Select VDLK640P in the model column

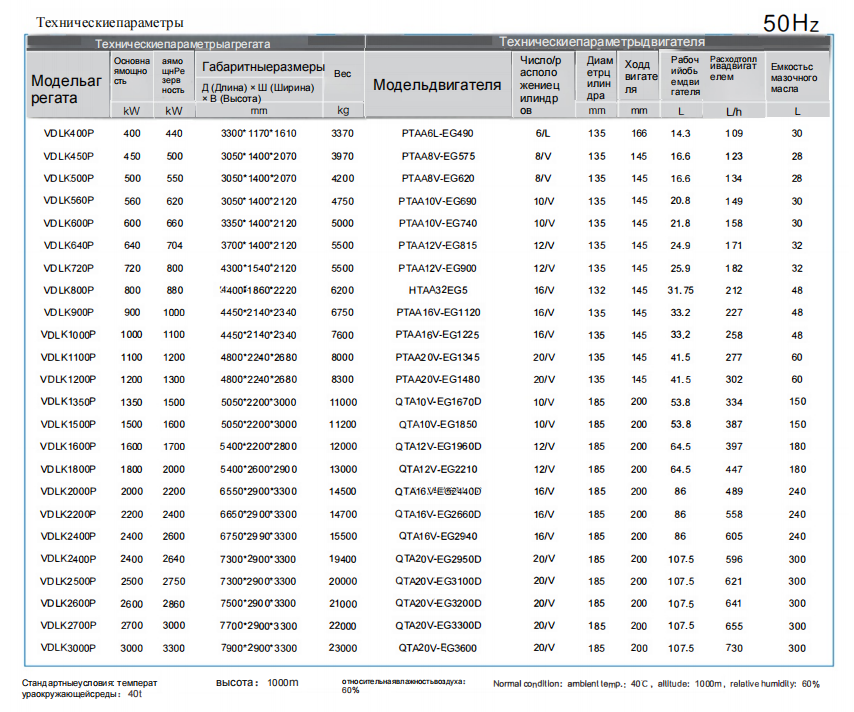tap(69, 245)
